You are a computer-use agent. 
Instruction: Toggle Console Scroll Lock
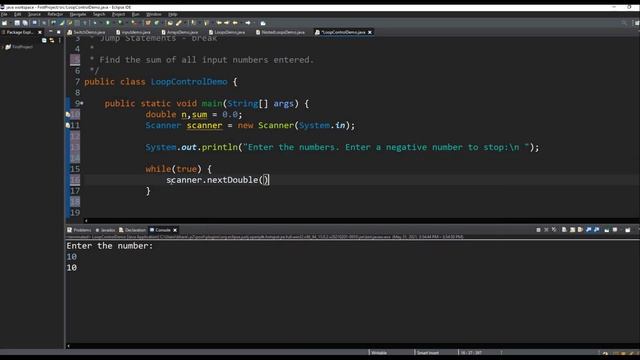(572, 230)
